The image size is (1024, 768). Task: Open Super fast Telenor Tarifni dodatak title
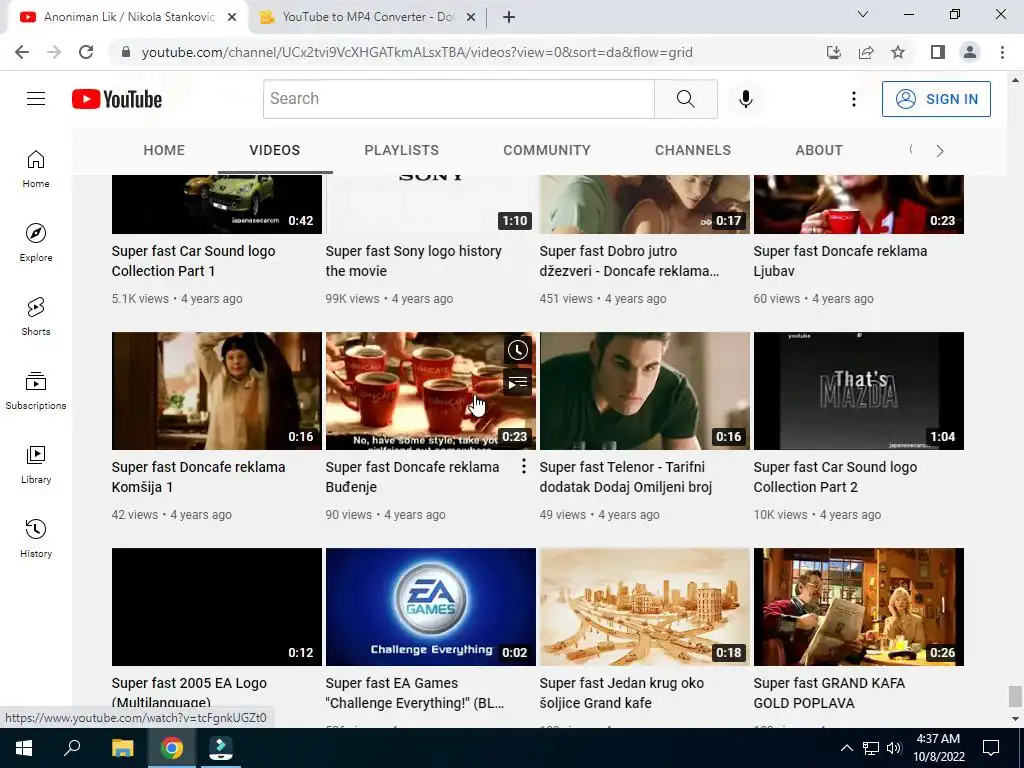point(626,477)
